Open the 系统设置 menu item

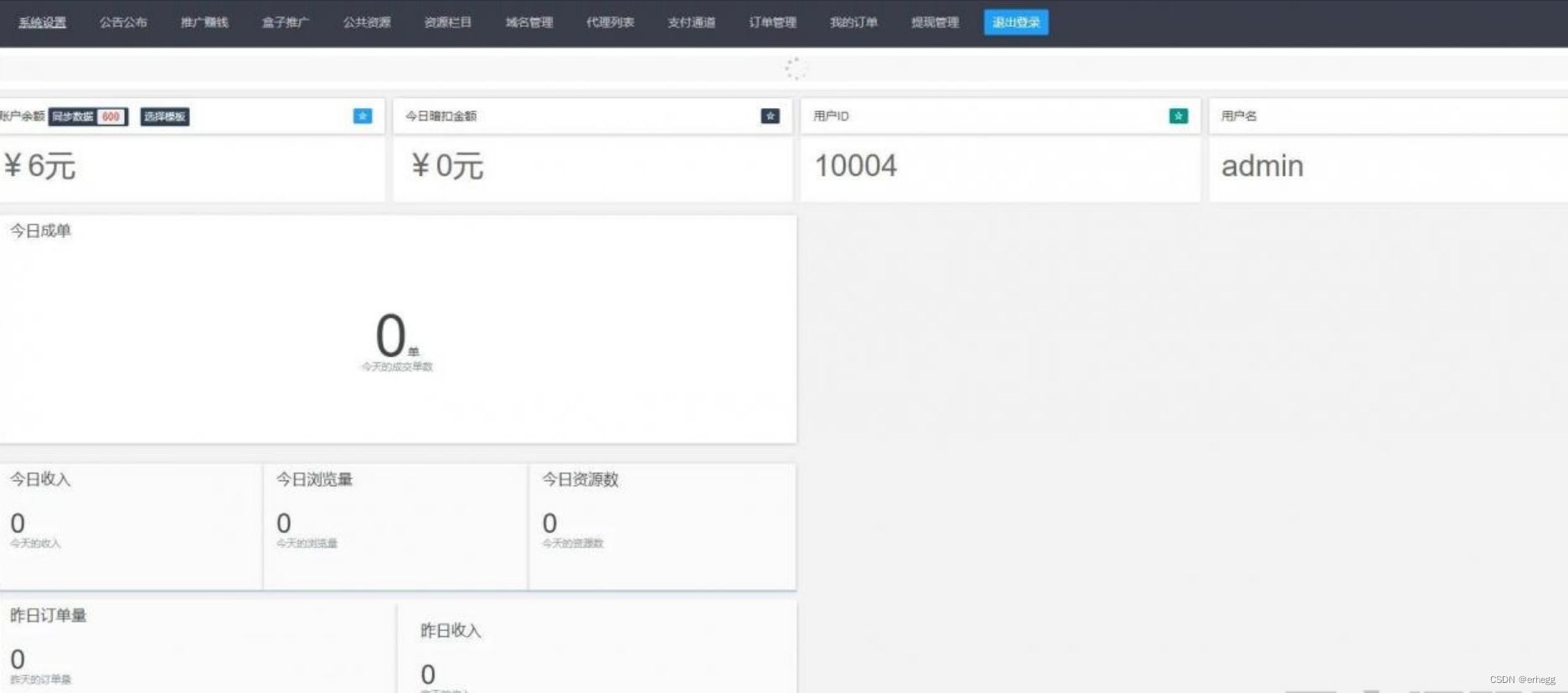42,23
